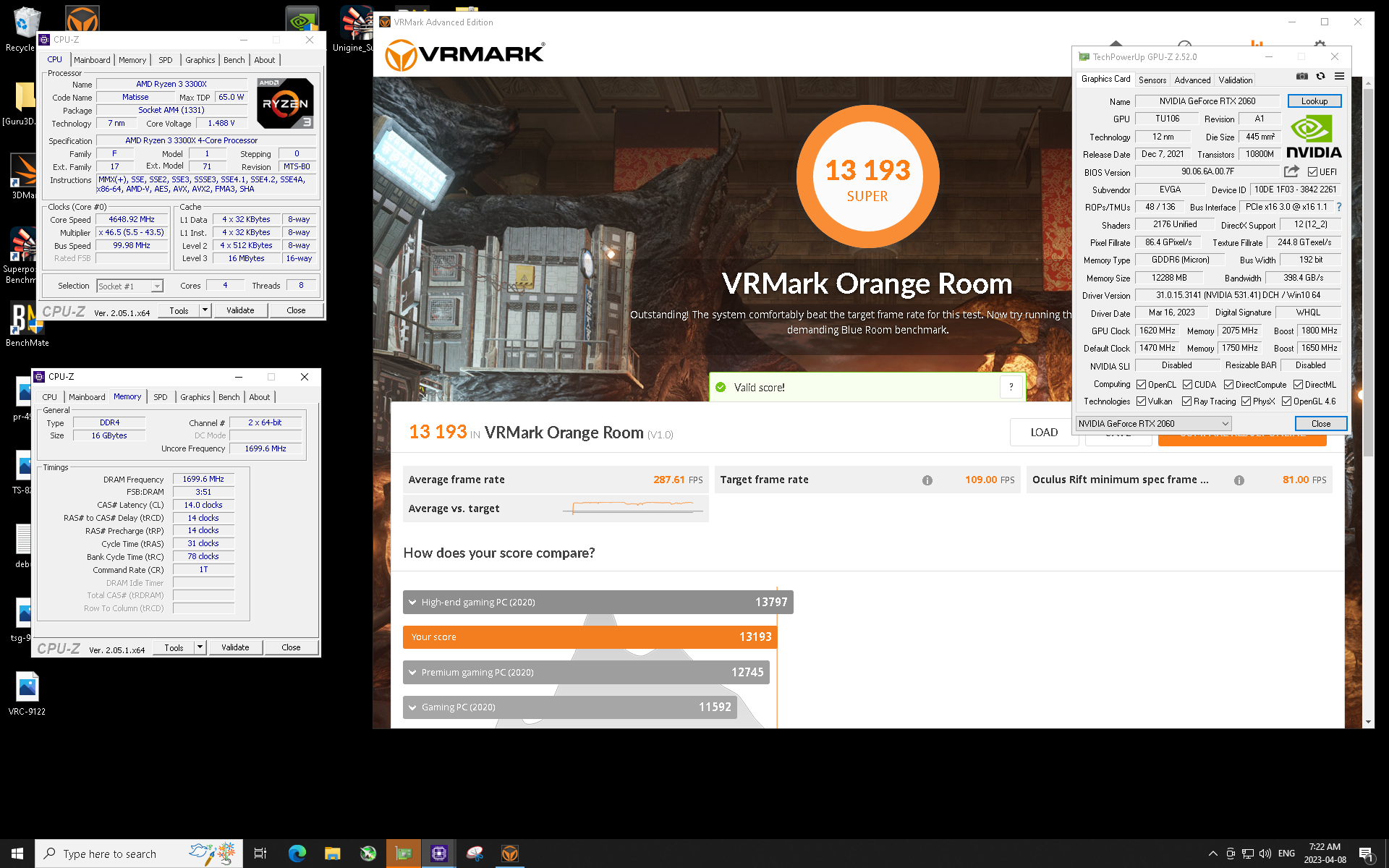Click the Target frame rate info icon
1389x868 pixels.
click(x=927, y=480)
